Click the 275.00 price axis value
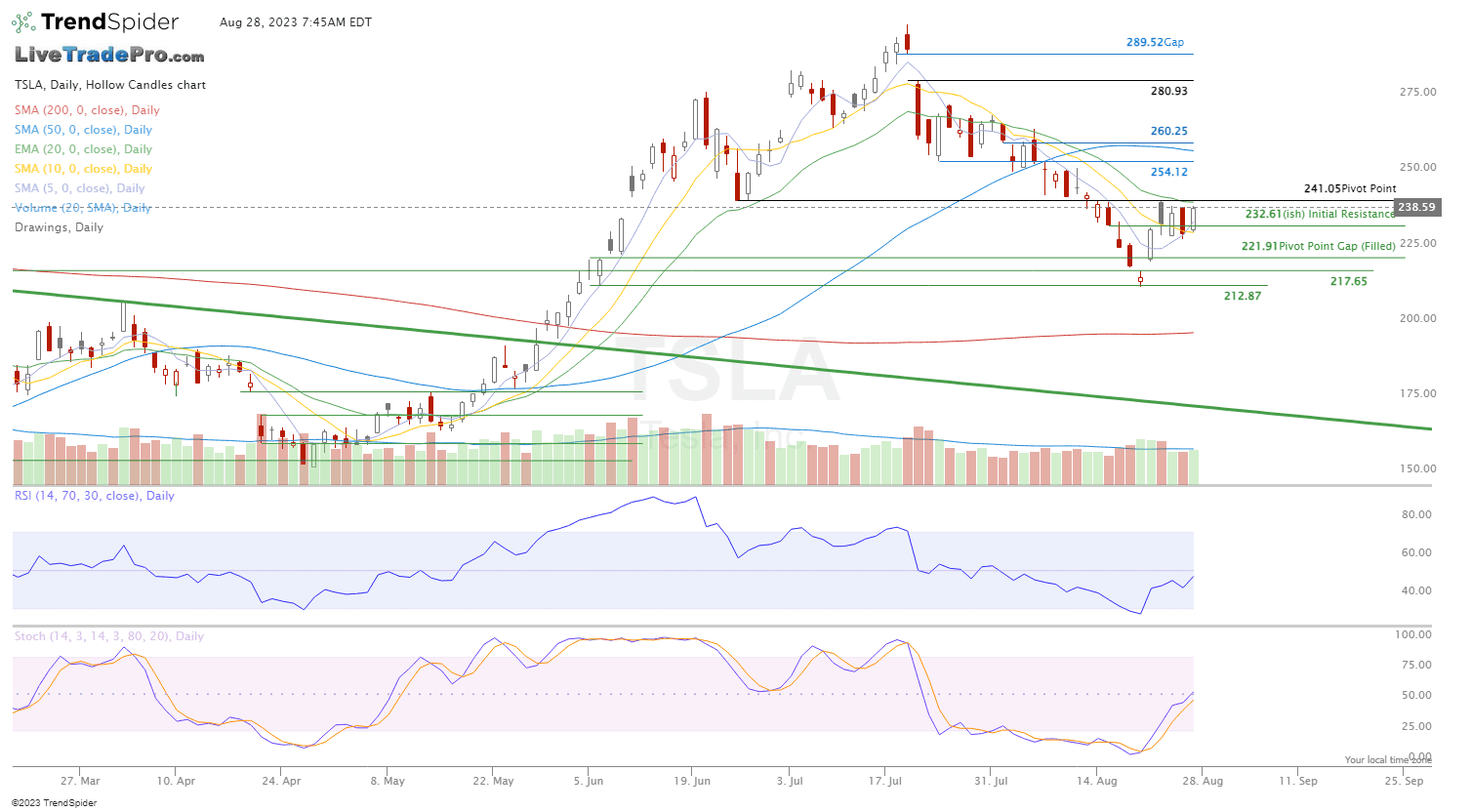 1418,92
